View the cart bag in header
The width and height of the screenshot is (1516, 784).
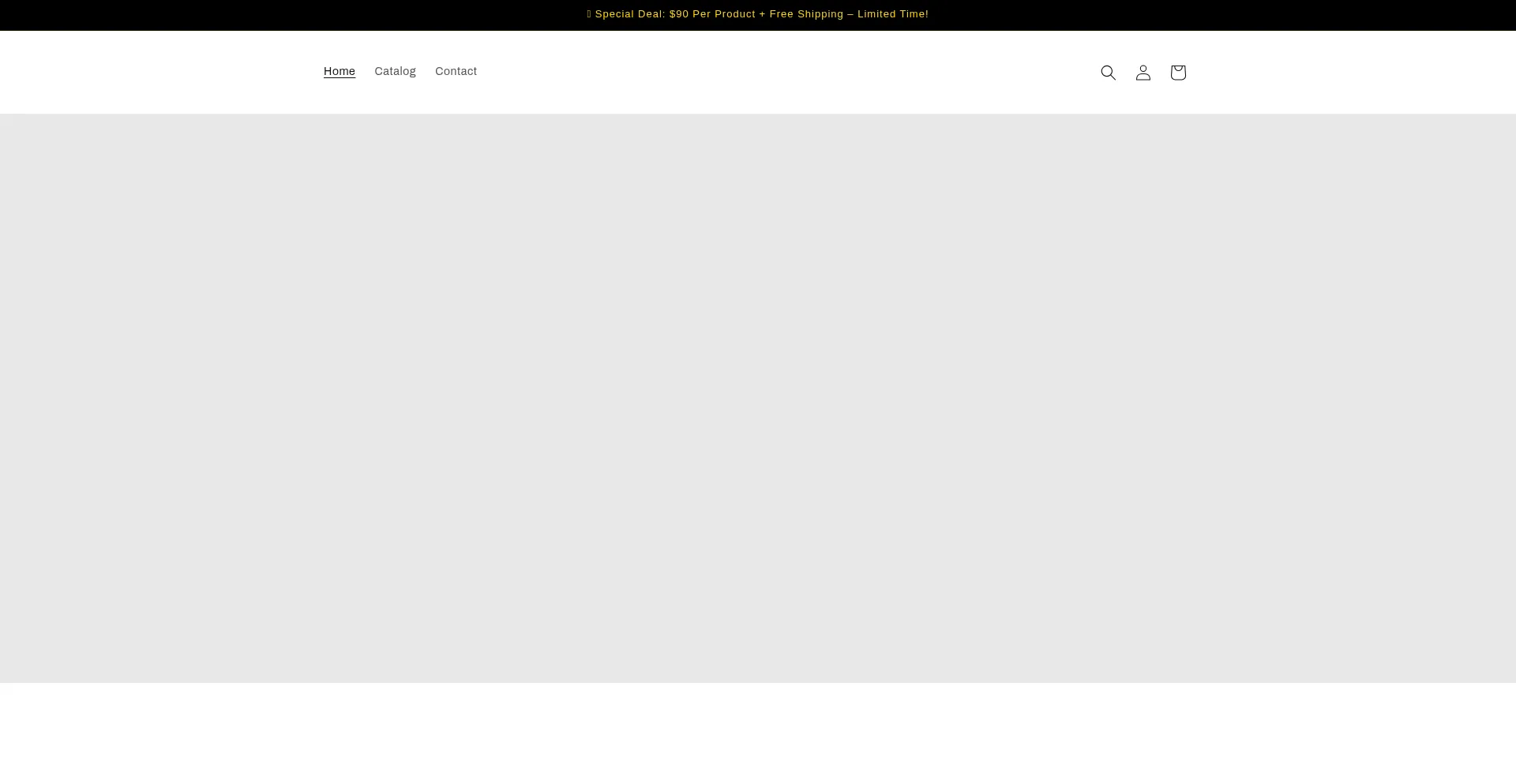coord(1177,73)
